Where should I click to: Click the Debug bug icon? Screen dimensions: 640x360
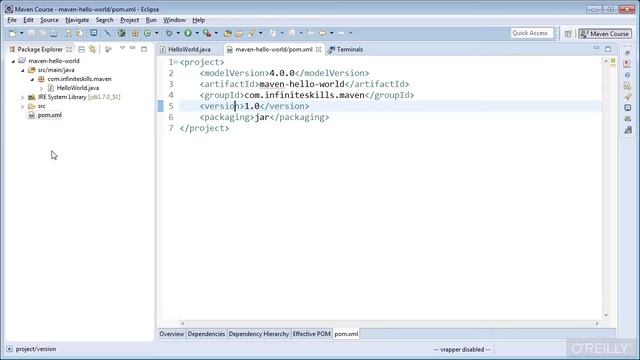(x=169, y=33)
